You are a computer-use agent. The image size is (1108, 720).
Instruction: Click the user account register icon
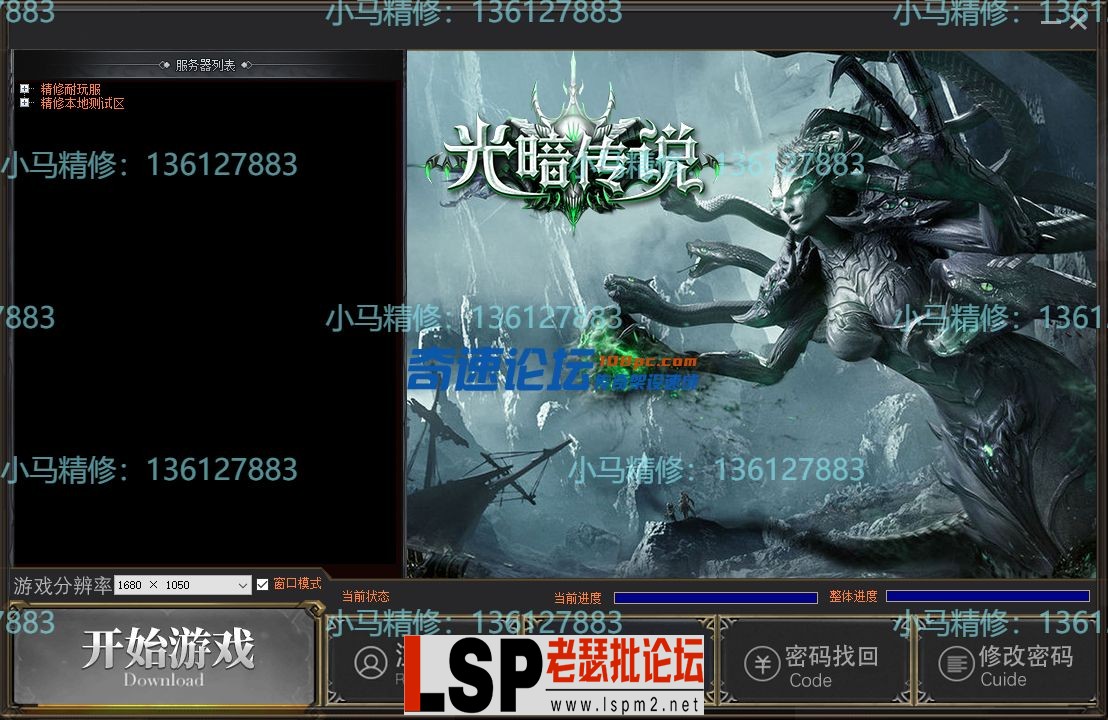pyautogui.click(x=371, y=663)
